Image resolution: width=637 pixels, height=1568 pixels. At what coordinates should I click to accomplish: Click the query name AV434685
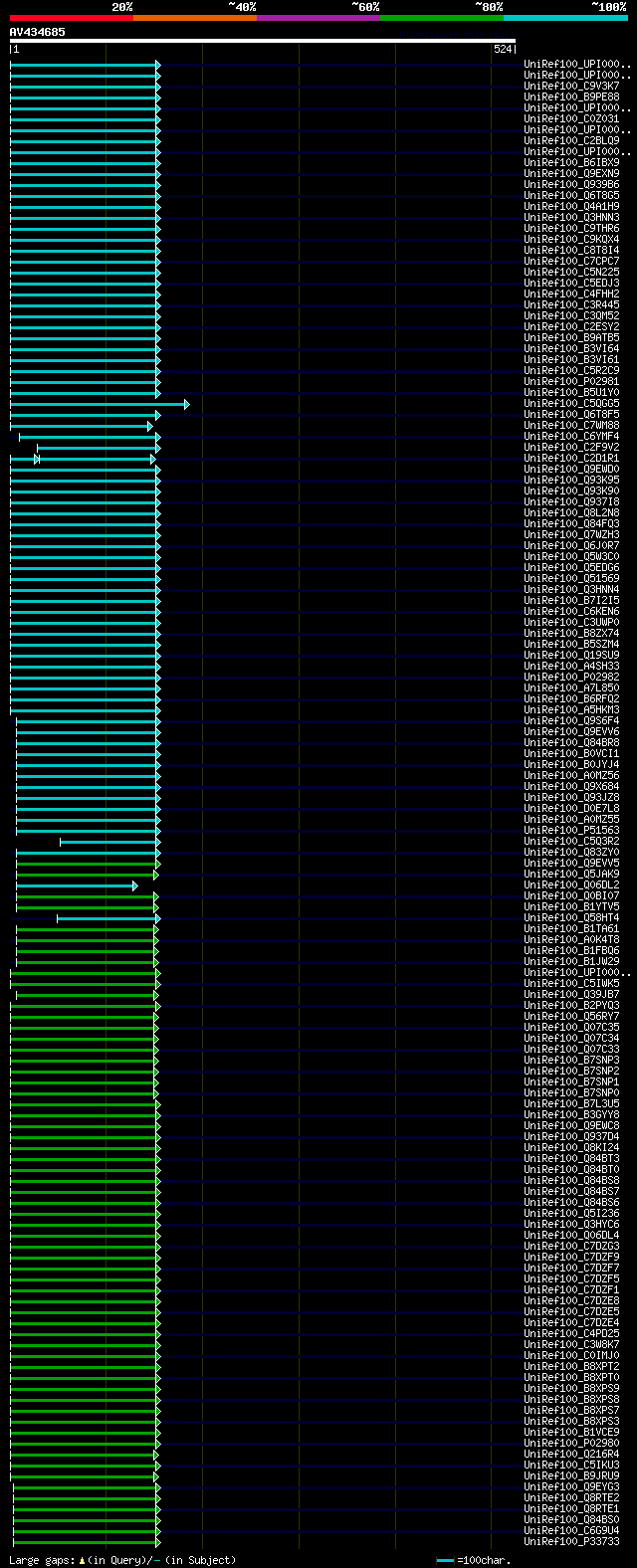coord(38,32)
